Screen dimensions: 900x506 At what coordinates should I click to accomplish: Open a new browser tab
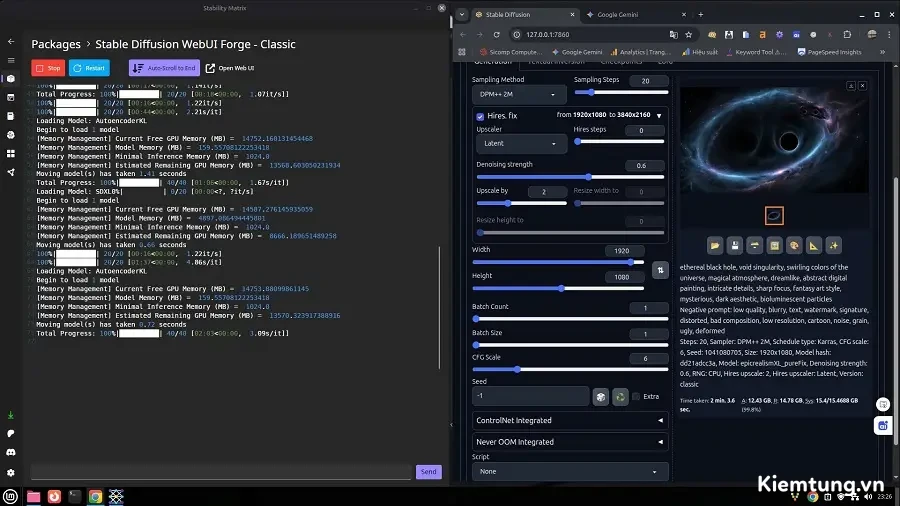point(701,14)
